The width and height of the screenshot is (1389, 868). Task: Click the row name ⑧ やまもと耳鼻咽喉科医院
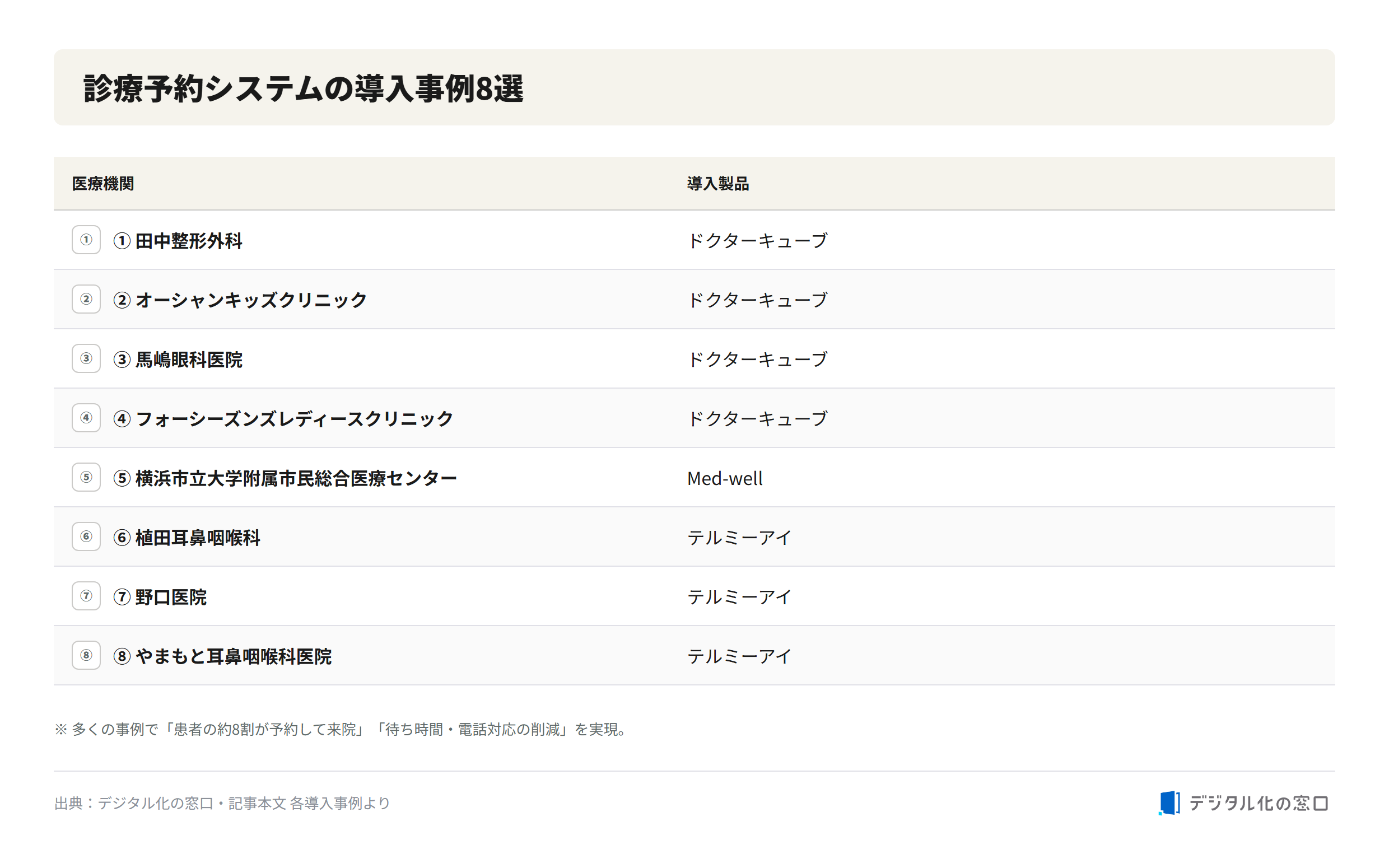pos(223,656)
